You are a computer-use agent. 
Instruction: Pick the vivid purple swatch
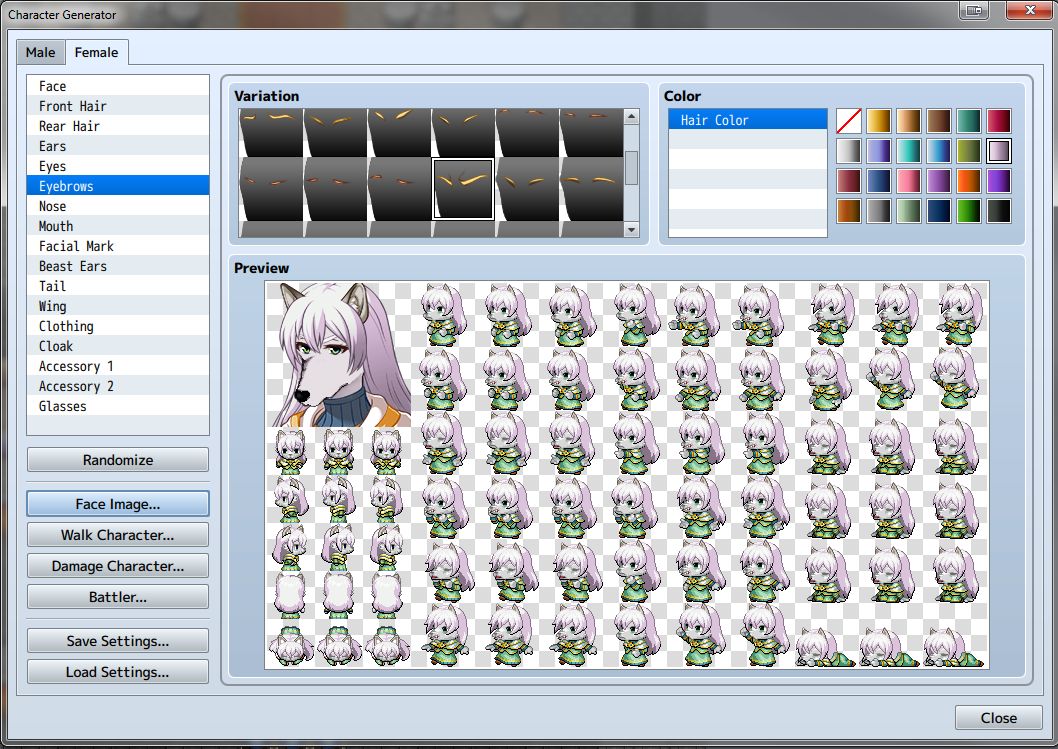tap(999, 181)
